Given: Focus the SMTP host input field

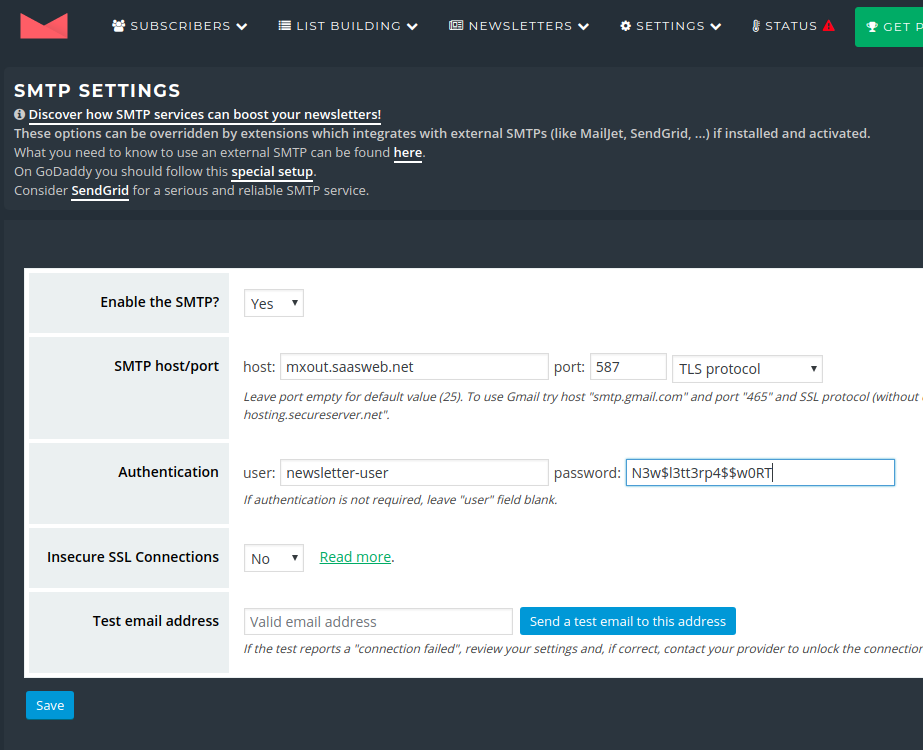Looking at the screenshot, I should (x=414, y=367).
